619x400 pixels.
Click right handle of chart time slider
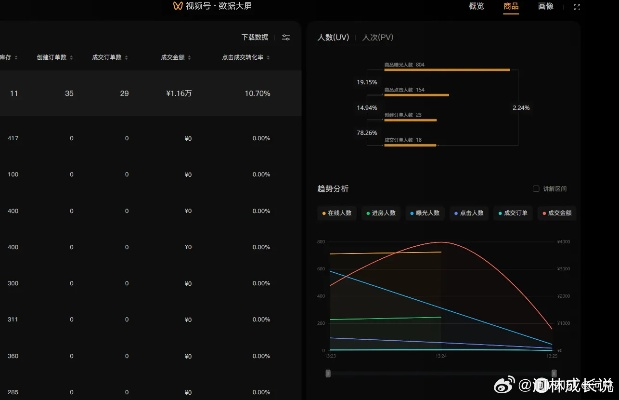point(553,372)
